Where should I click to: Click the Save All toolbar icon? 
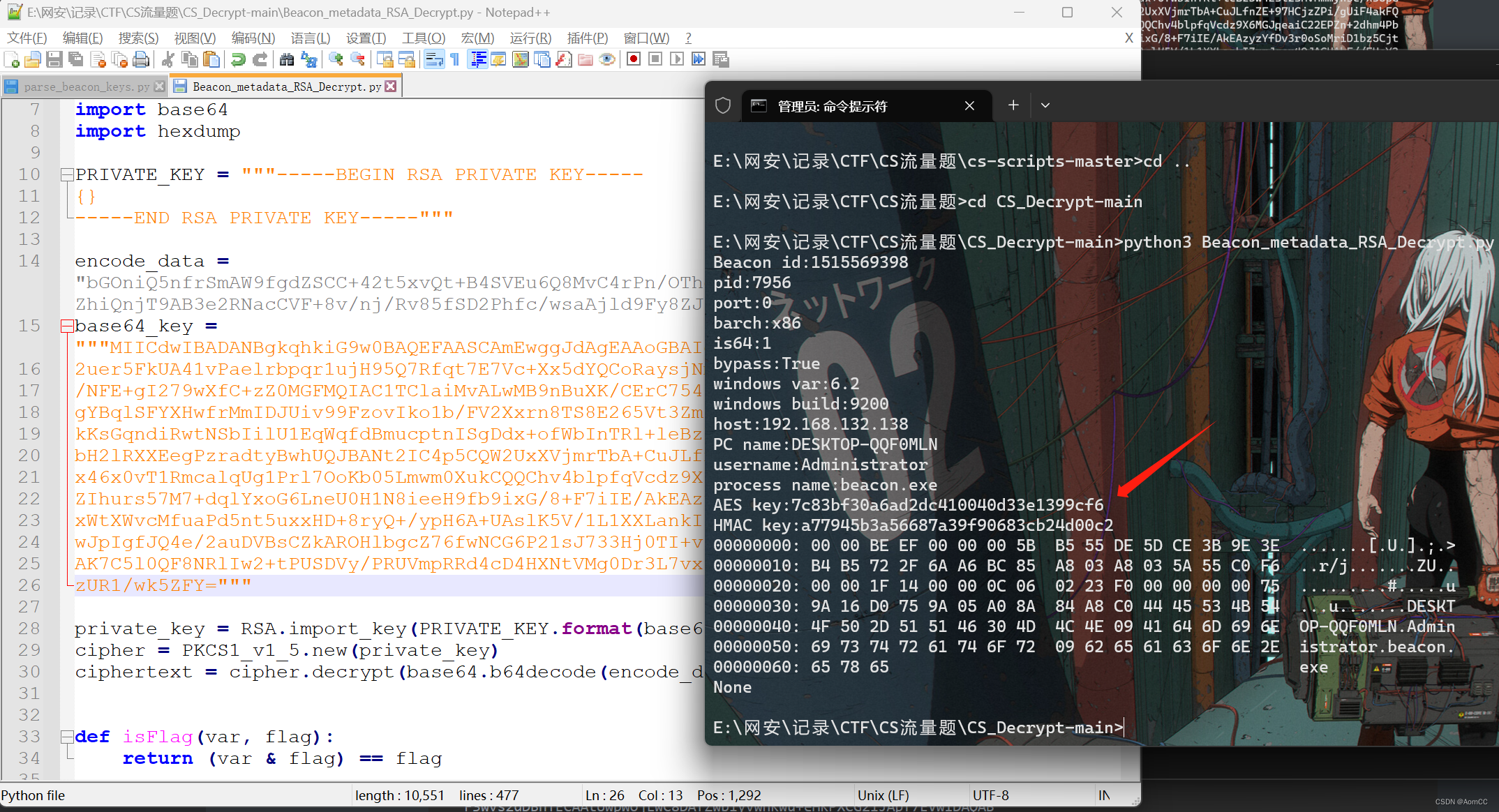(x=76, y=60)
